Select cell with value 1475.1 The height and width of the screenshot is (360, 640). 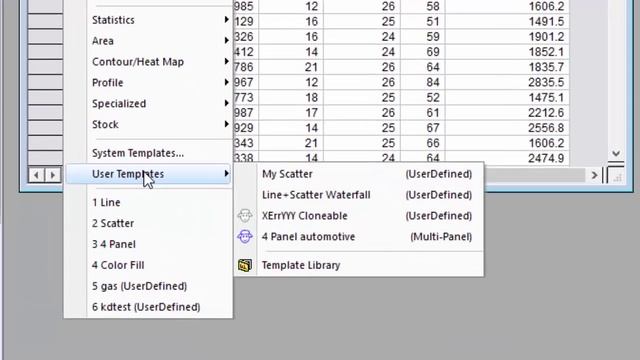point(507,98)
